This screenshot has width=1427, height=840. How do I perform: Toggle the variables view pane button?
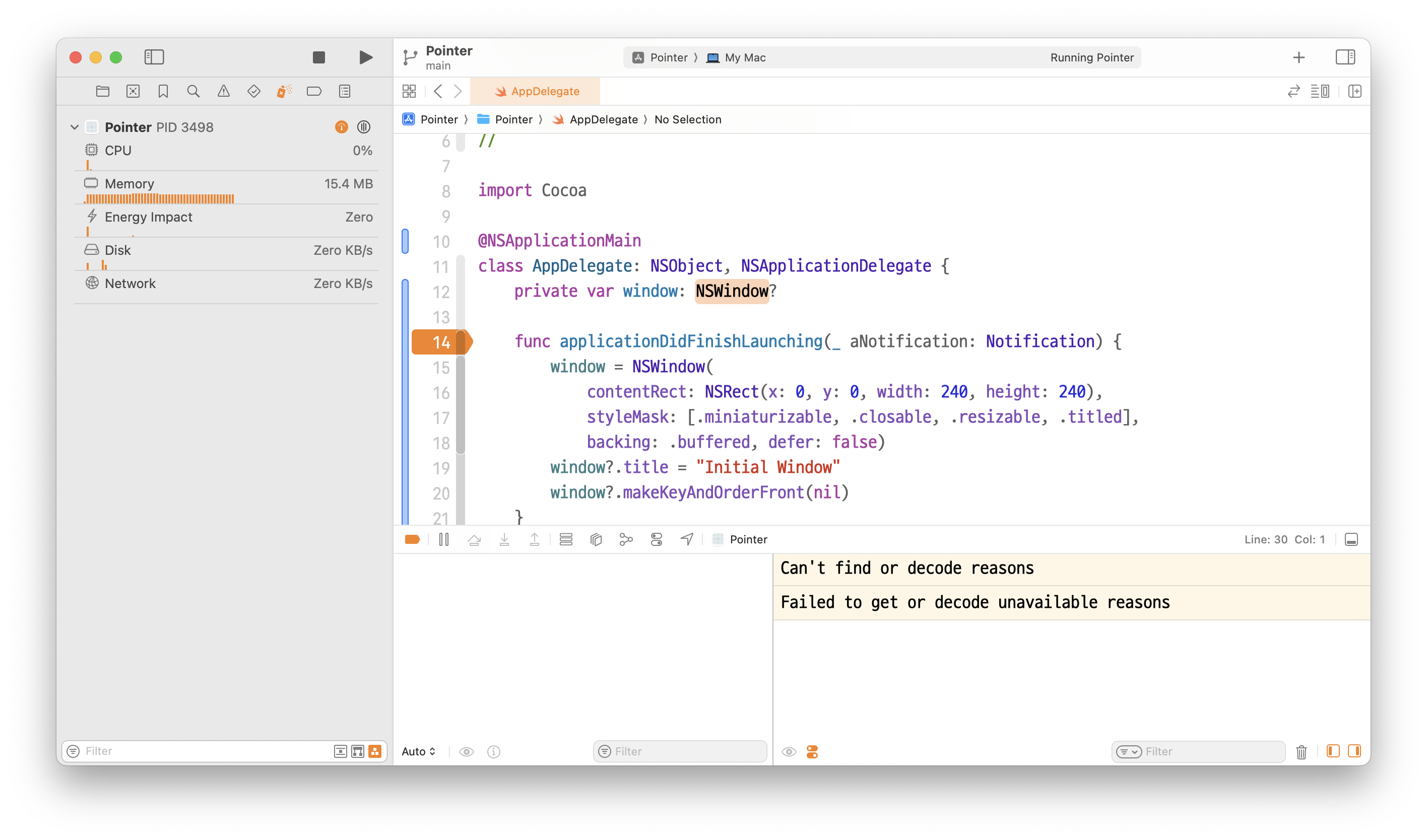tap(1333, 751)
